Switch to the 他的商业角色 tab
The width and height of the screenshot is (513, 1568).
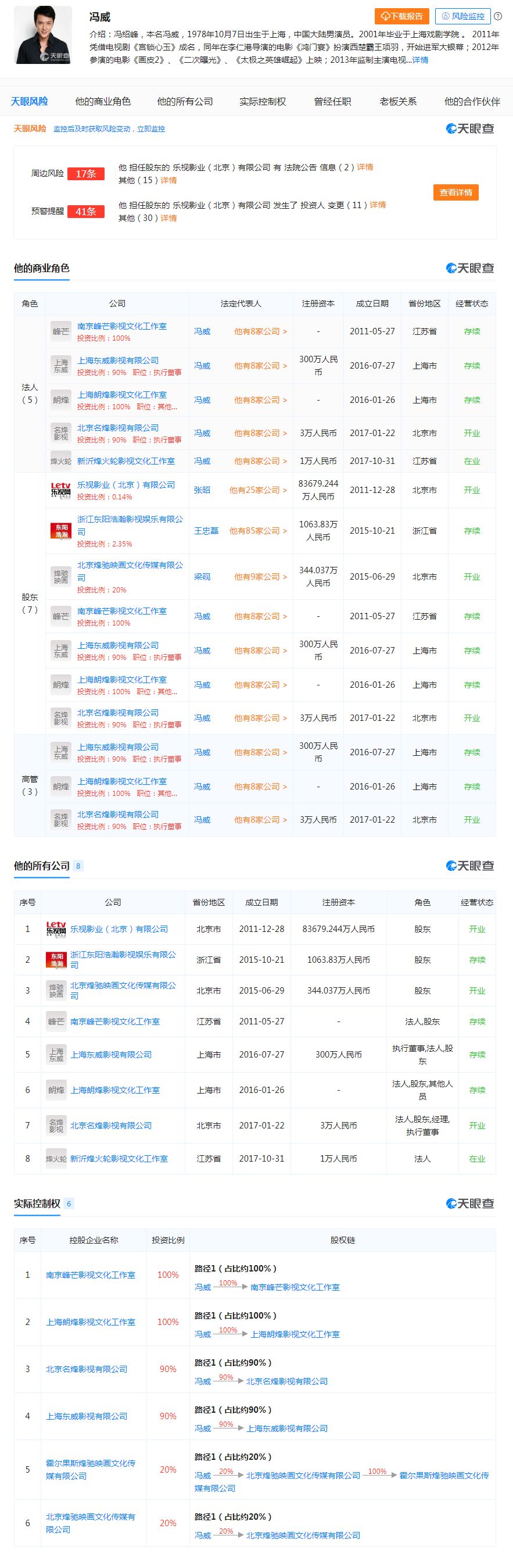pos(103,101)
